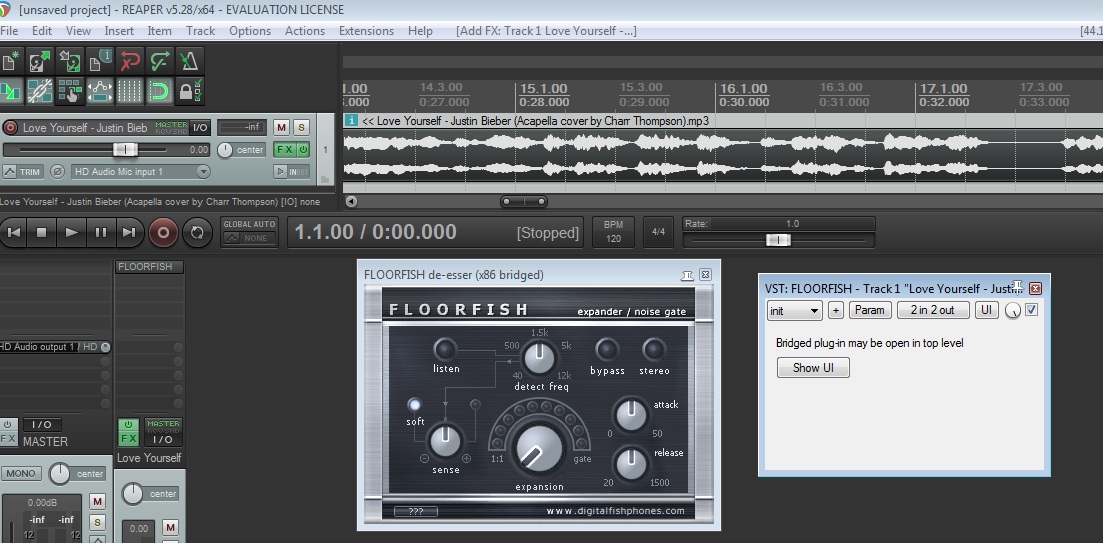
Task: Click the red transport Record button
Action: pos(163,232)
